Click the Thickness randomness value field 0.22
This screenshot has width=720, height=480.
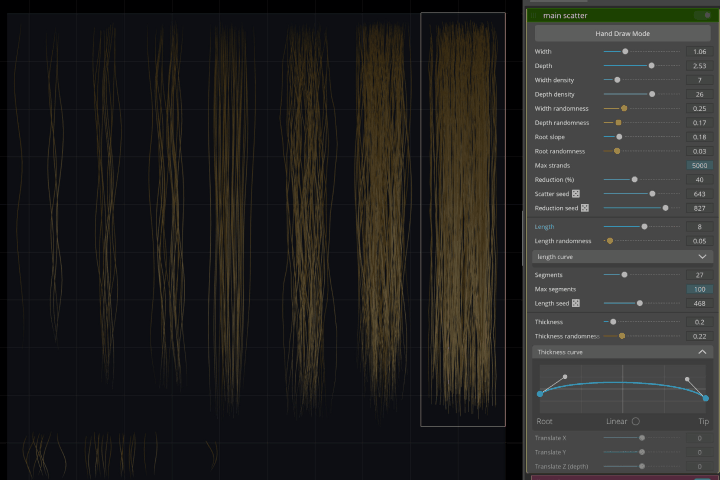pos(699,336)
